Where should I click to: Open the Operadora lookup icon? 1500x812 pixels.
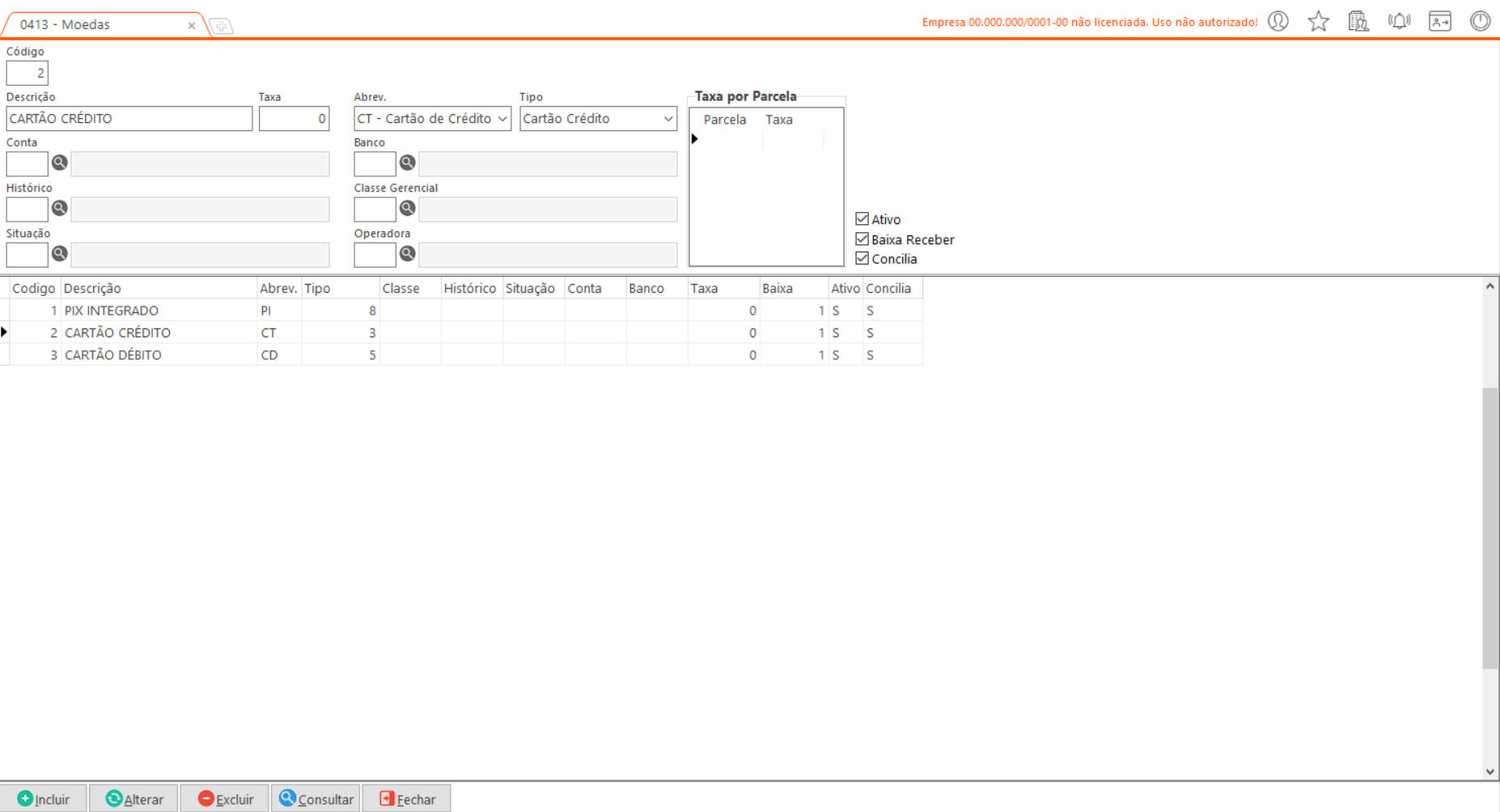(x=408, y=254)
